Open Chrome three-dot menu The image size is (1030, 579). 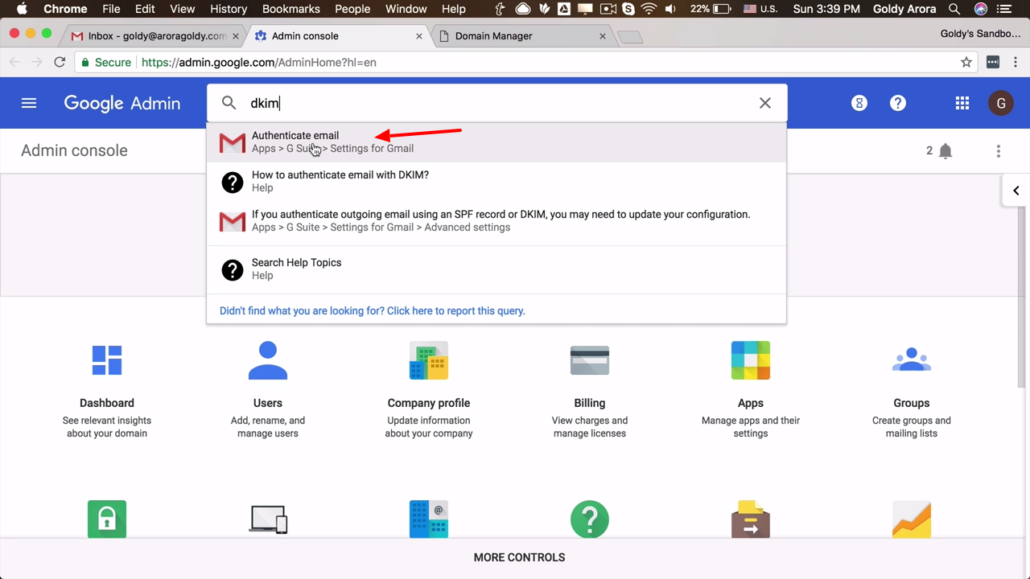1016,62
